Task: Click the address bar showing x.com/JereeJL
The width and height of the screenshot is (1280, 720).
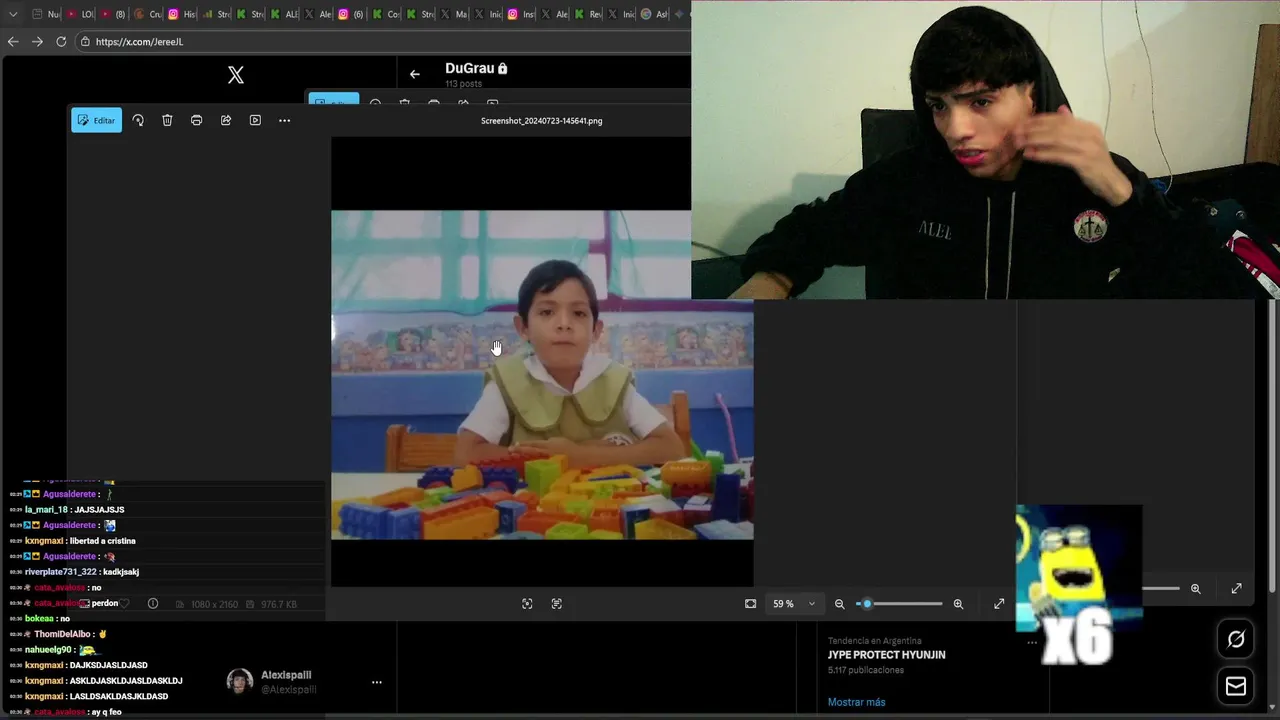Action: pyautogui.click(x=385, y=41)
